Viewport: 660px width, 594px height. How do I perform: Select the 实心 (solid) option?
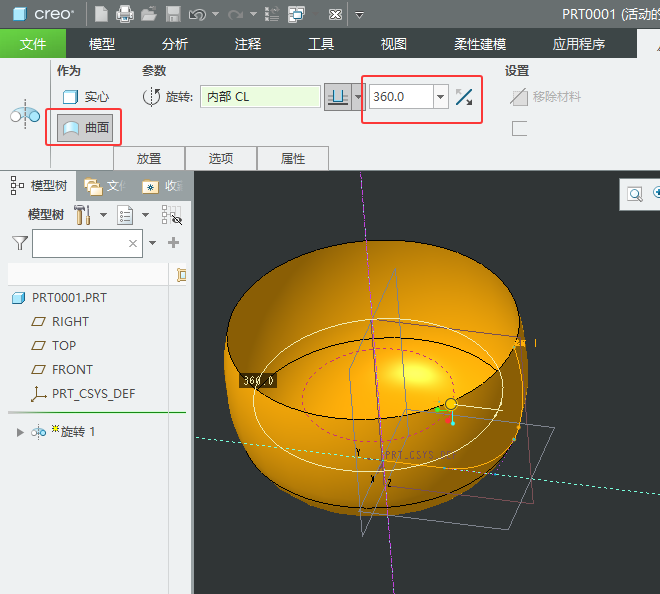tap(86, 97)
